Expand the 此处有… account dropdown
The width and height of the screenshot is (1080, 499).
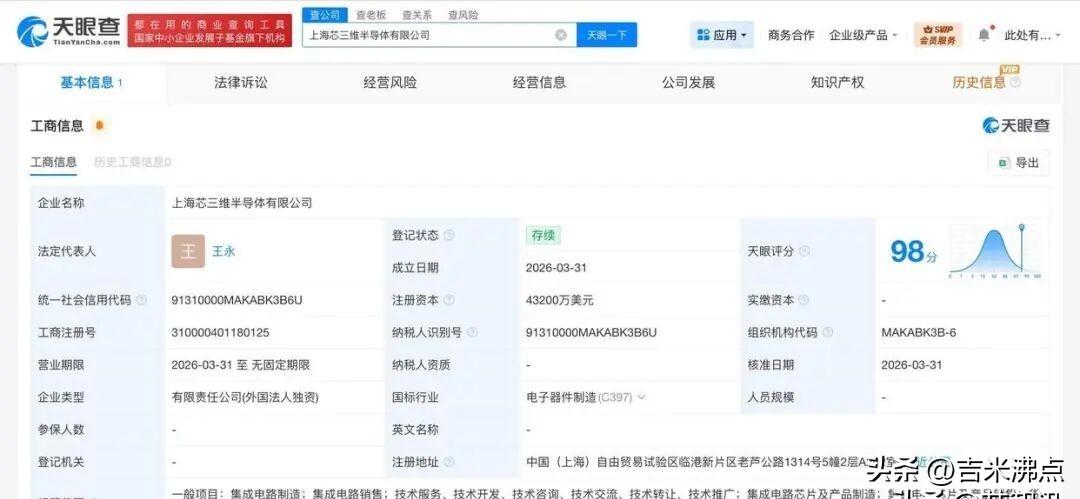1032,35
